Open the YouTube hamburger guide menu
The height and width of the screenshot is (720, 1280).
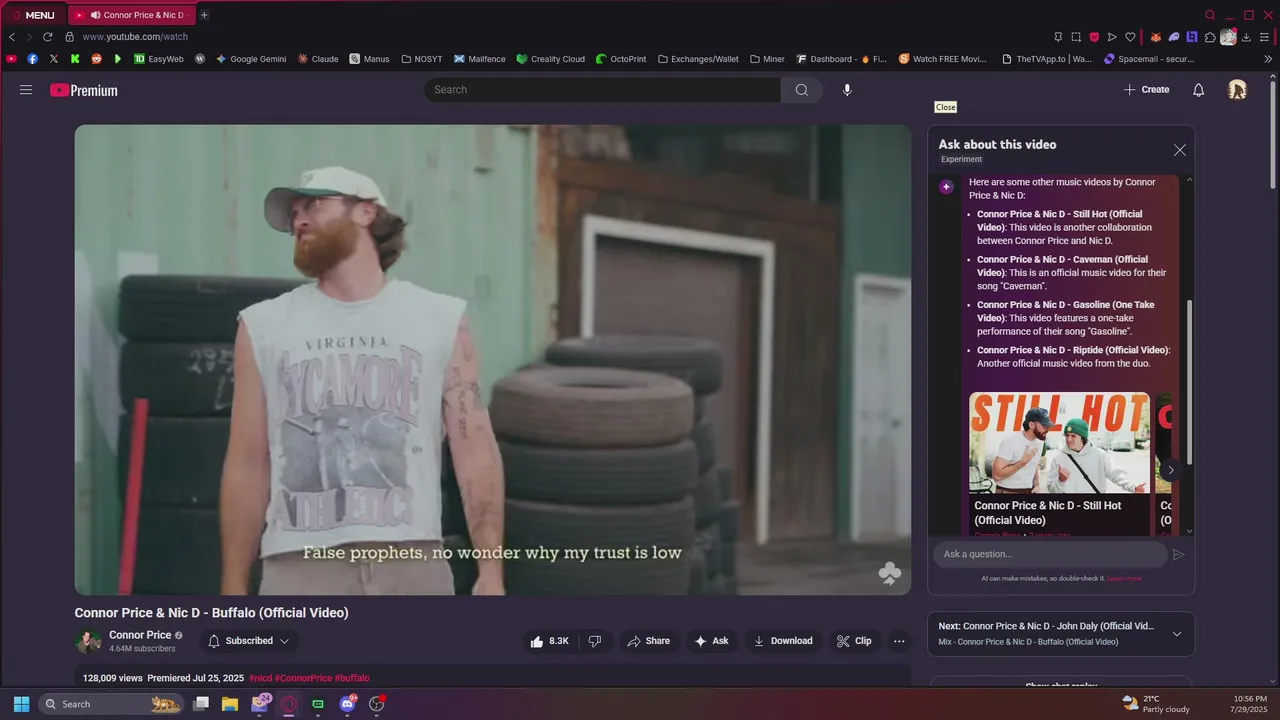pos(26,90)
